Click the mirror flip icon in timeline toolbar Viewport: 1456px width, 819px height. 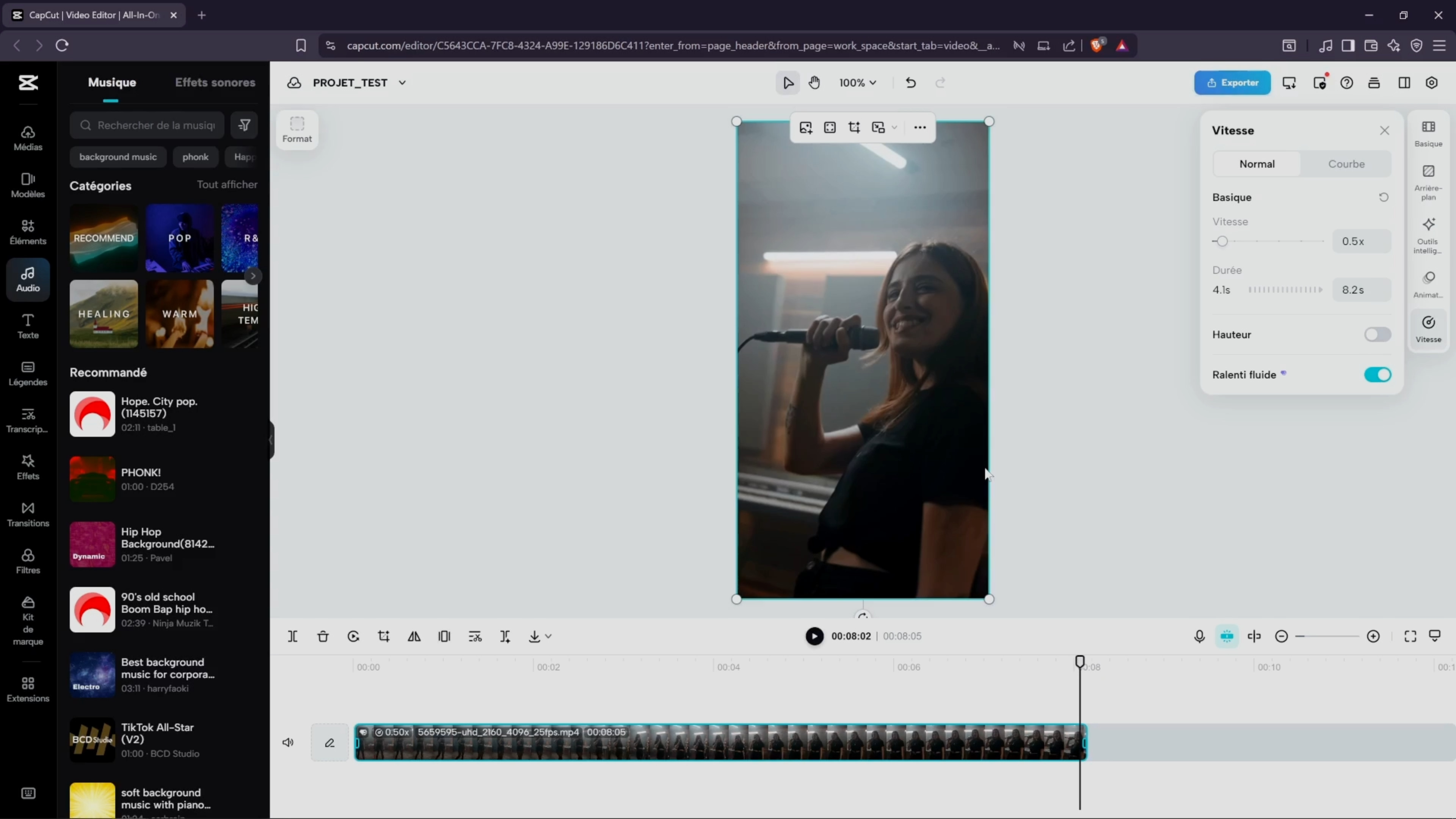[414, 637]
